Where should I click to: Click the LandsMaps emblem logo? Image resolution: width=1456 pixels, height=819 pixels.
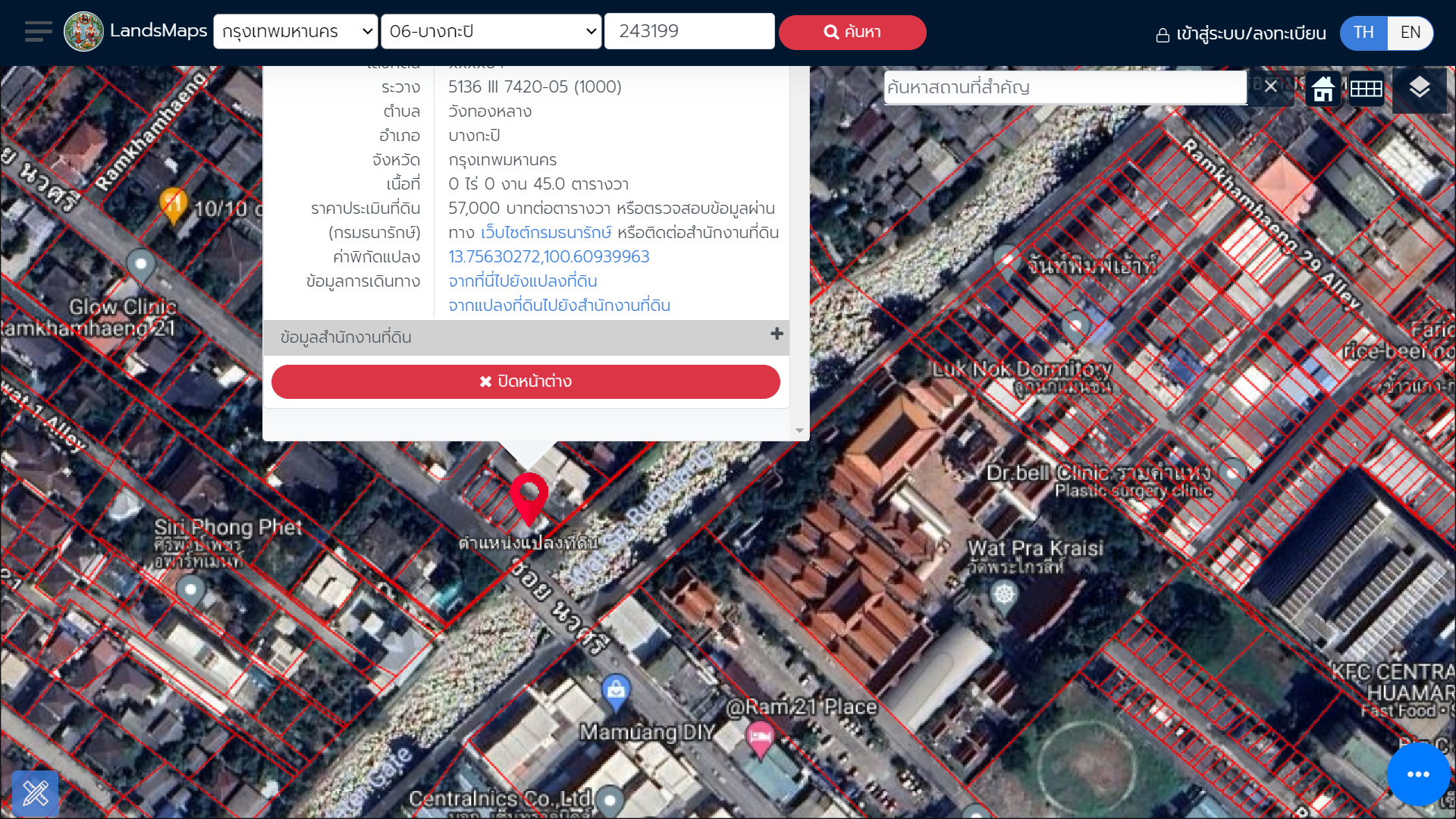83,32
